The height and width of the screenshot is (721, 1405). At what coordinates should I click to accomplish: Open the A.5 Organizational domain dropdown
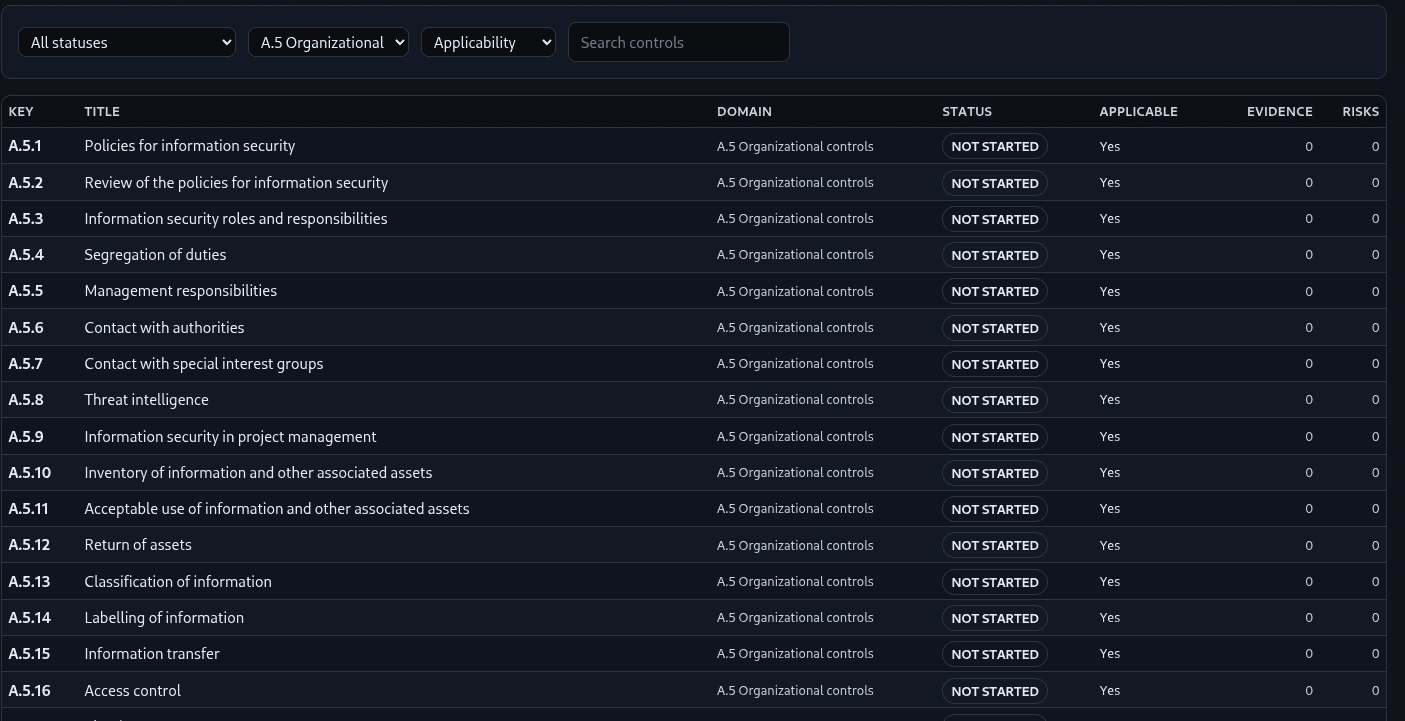(328, 42)
